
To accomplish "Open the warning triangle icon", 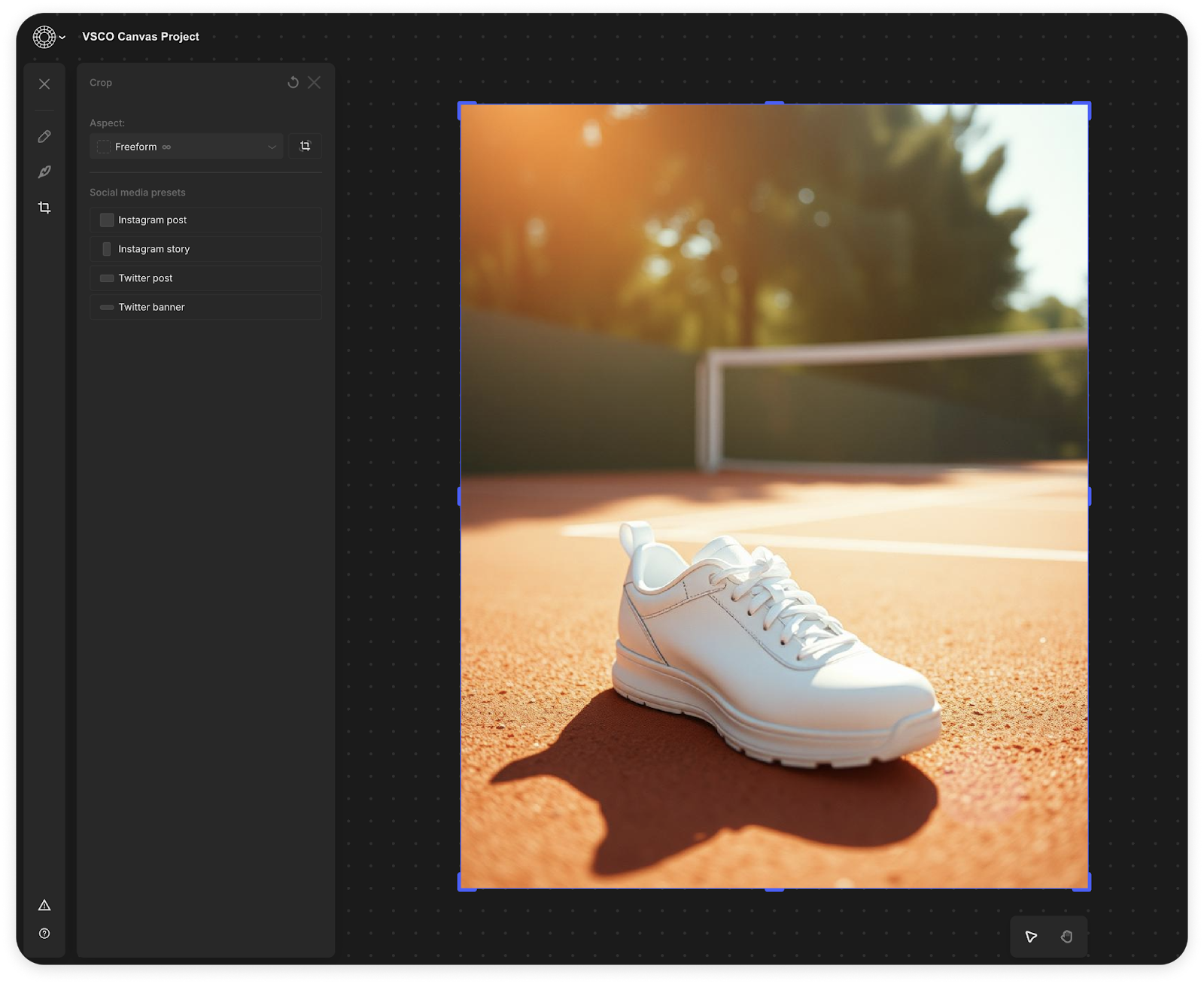I will pyautogui.click(x=44, y=905).
